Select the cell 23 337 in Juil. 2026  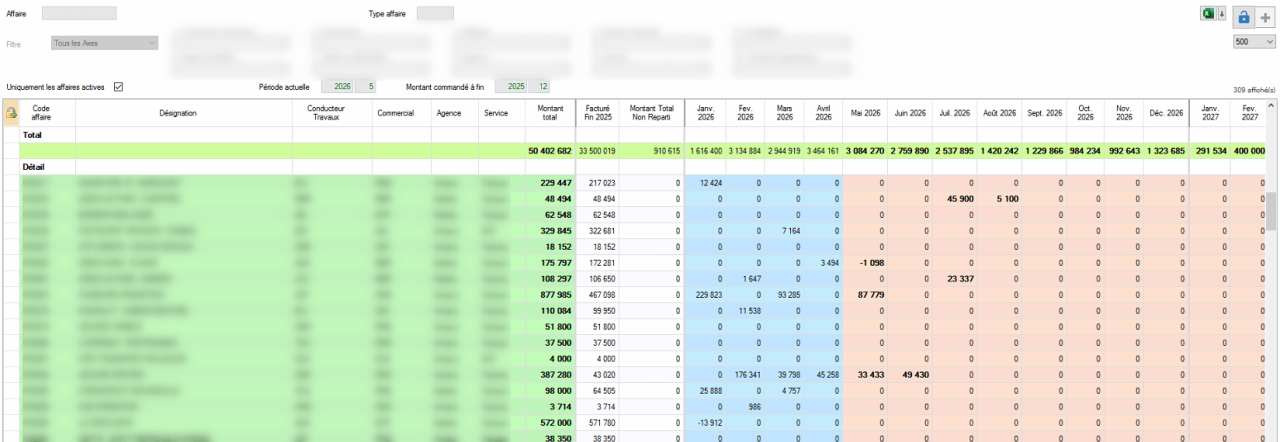(954, 279)
